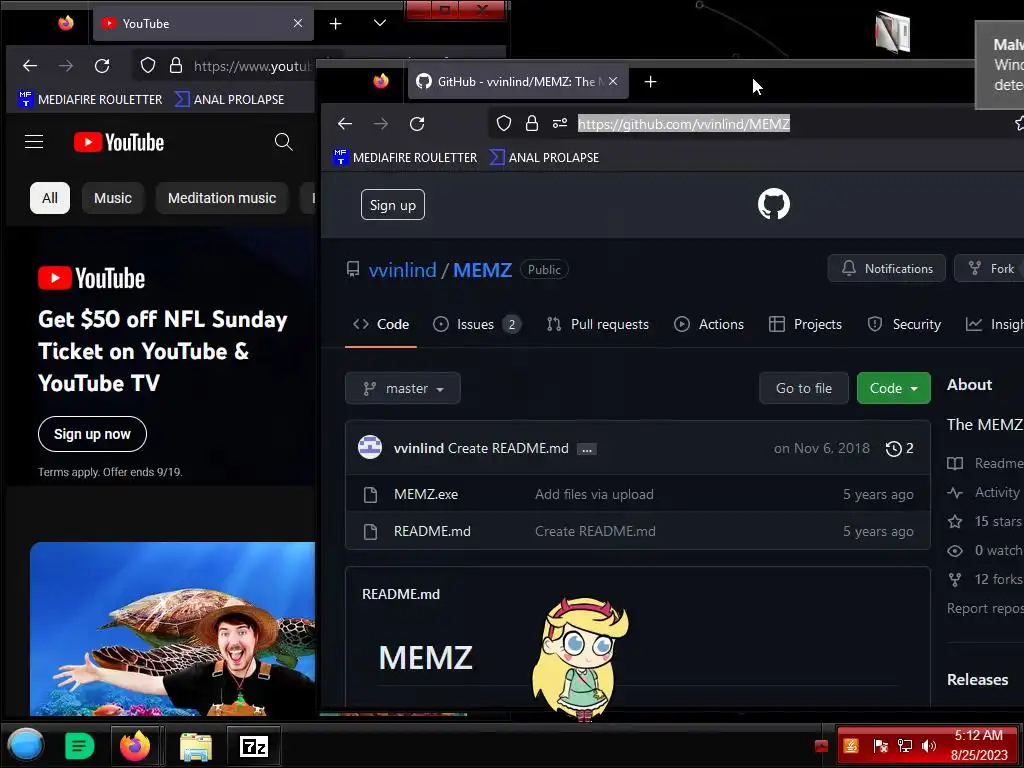
Task: Click Action Center flag tray icon
Action: [880, 746]
